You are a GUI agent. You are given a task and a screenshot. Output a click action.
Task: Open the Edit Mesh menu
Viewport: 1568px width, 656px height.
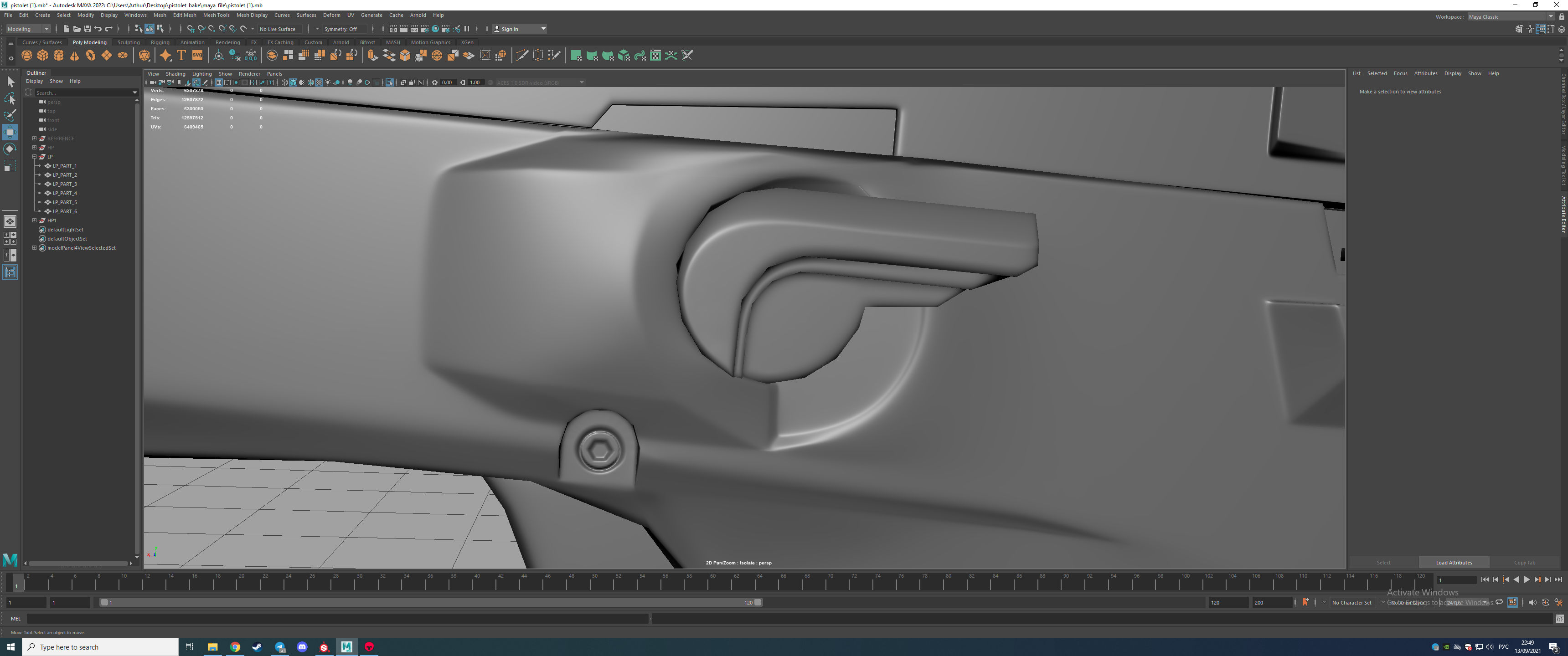pos(185,15)
